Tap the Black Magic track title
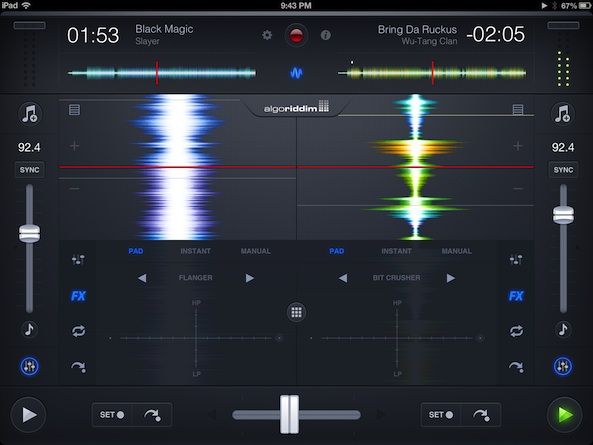The width and height of the screenshot is (593, 445). point(164,29)
